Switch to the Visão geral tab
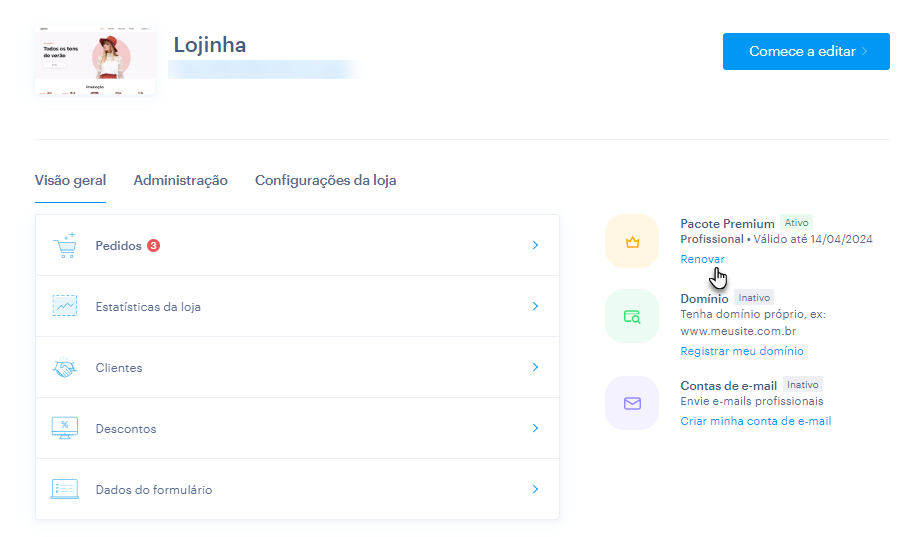916x537 pixels. click(x=70, y=180)
